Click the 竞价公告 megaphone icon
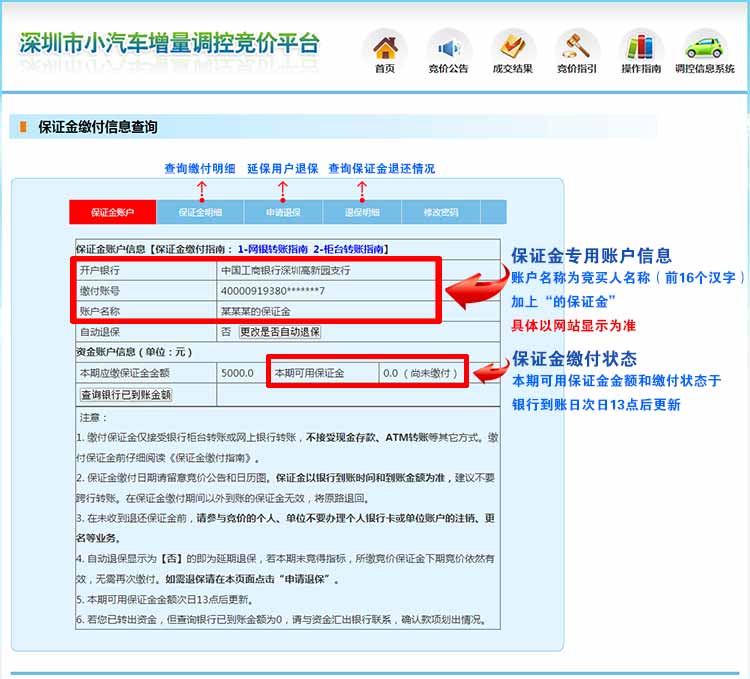 tap(448, 46)
